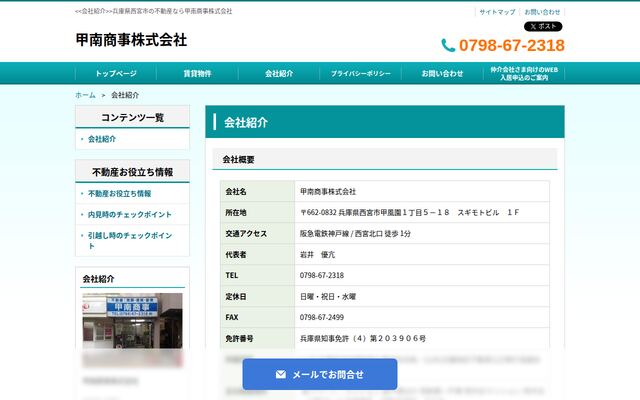Click コンテンツ一覧 sidebar heading
The image size is (640, 400).
[x=132, y=118]
